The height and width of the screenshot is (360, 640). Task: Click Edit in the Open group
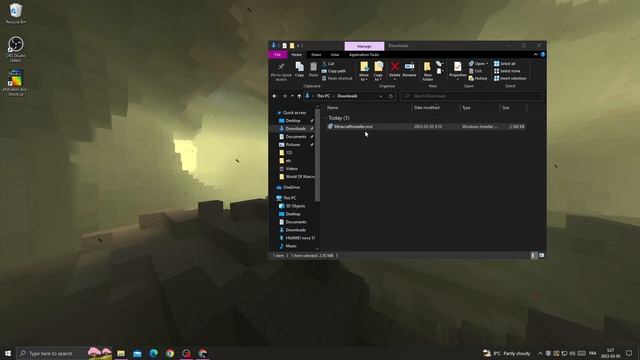(476, 71)
